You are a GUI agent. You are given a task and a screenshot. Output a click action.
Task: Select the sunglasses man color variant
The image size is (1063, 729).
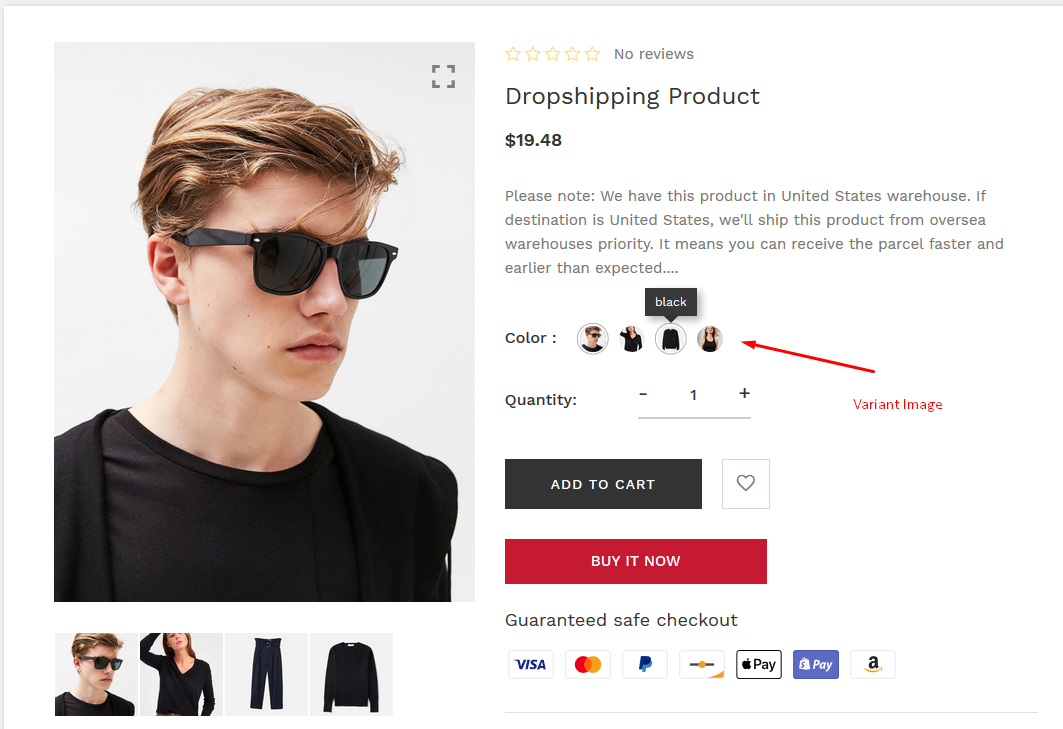point(593,338)
